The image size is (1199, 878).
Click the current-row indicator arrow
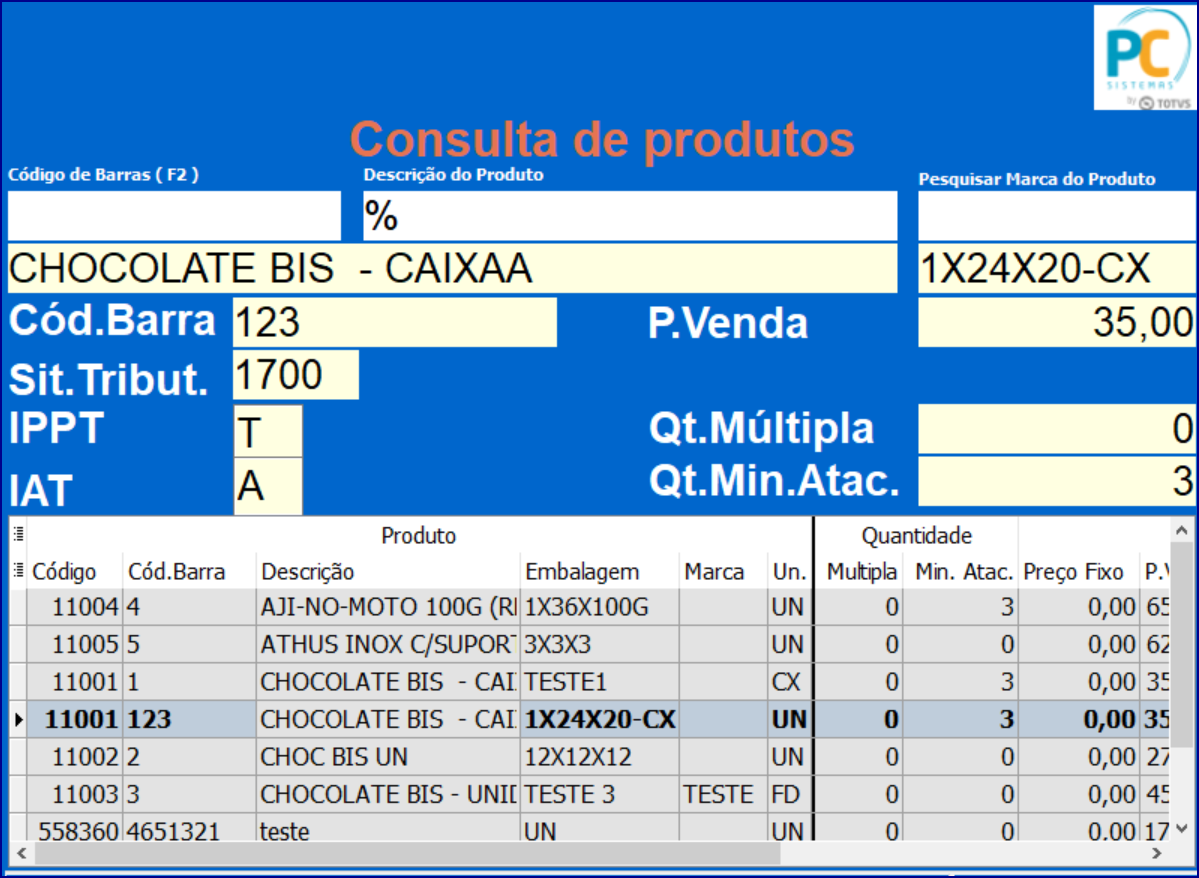point(18,719)
